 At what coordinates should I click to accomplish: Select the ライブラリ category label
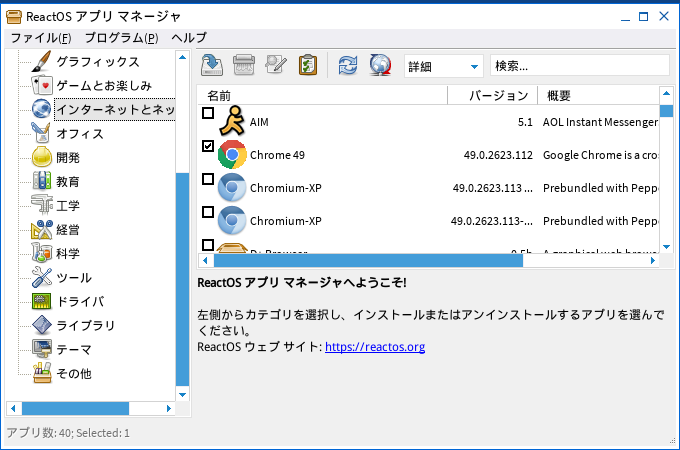click(x=86, y=325)
